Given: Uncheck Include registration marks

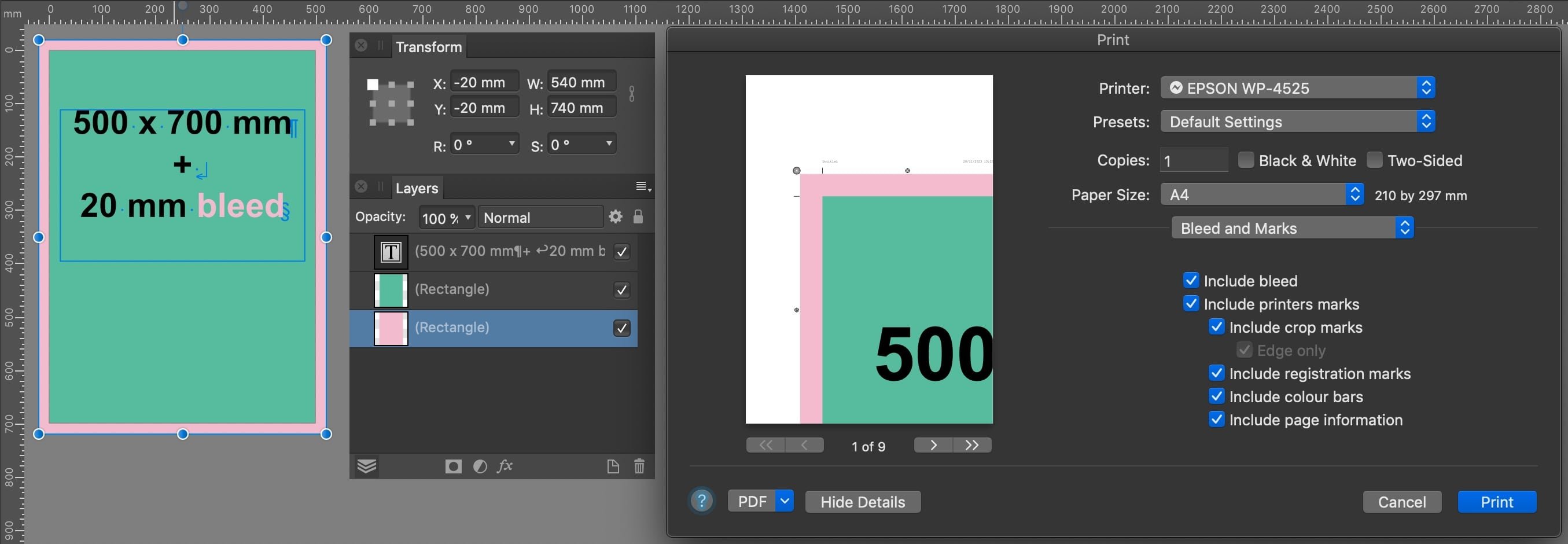Looking at the screenshot, I should tap(1217, 373).
